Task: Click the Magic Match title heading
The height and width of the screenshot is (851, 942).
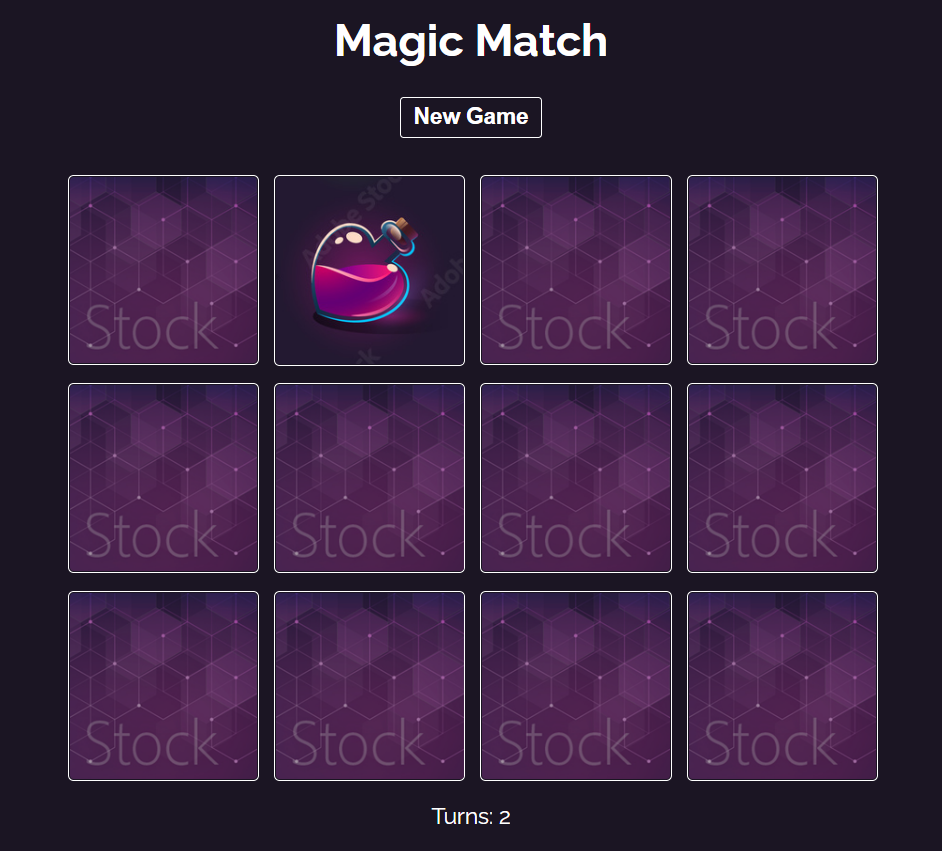Action: 471,41
